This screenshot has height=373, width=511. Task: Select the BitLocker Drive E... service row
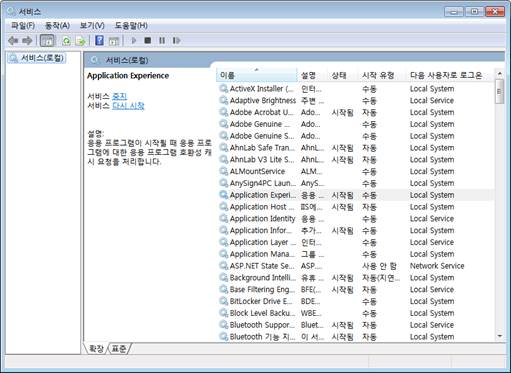coord(355,301)
